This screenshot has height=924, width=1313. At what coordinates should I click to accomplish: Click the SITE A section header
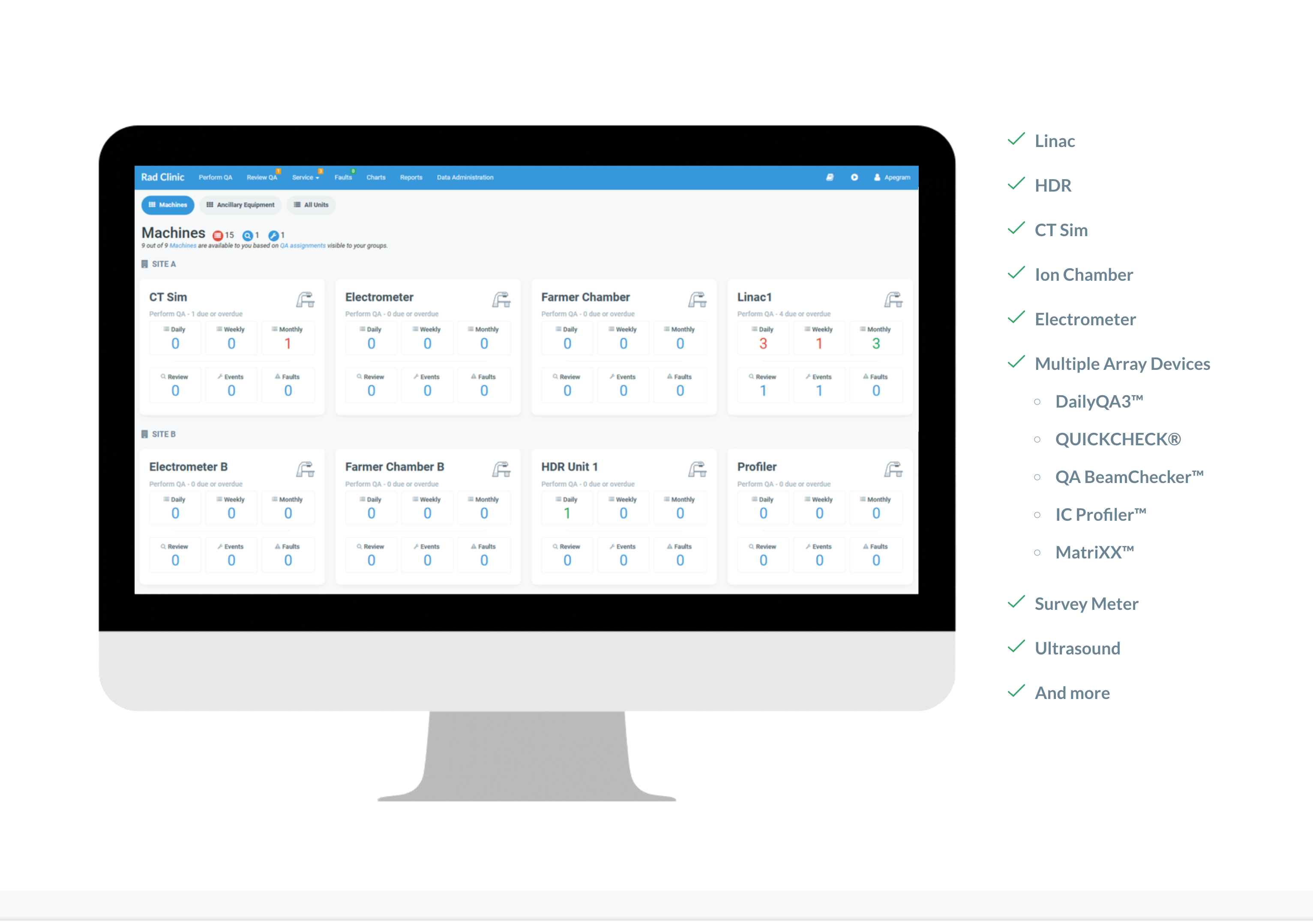coord(159,264)
